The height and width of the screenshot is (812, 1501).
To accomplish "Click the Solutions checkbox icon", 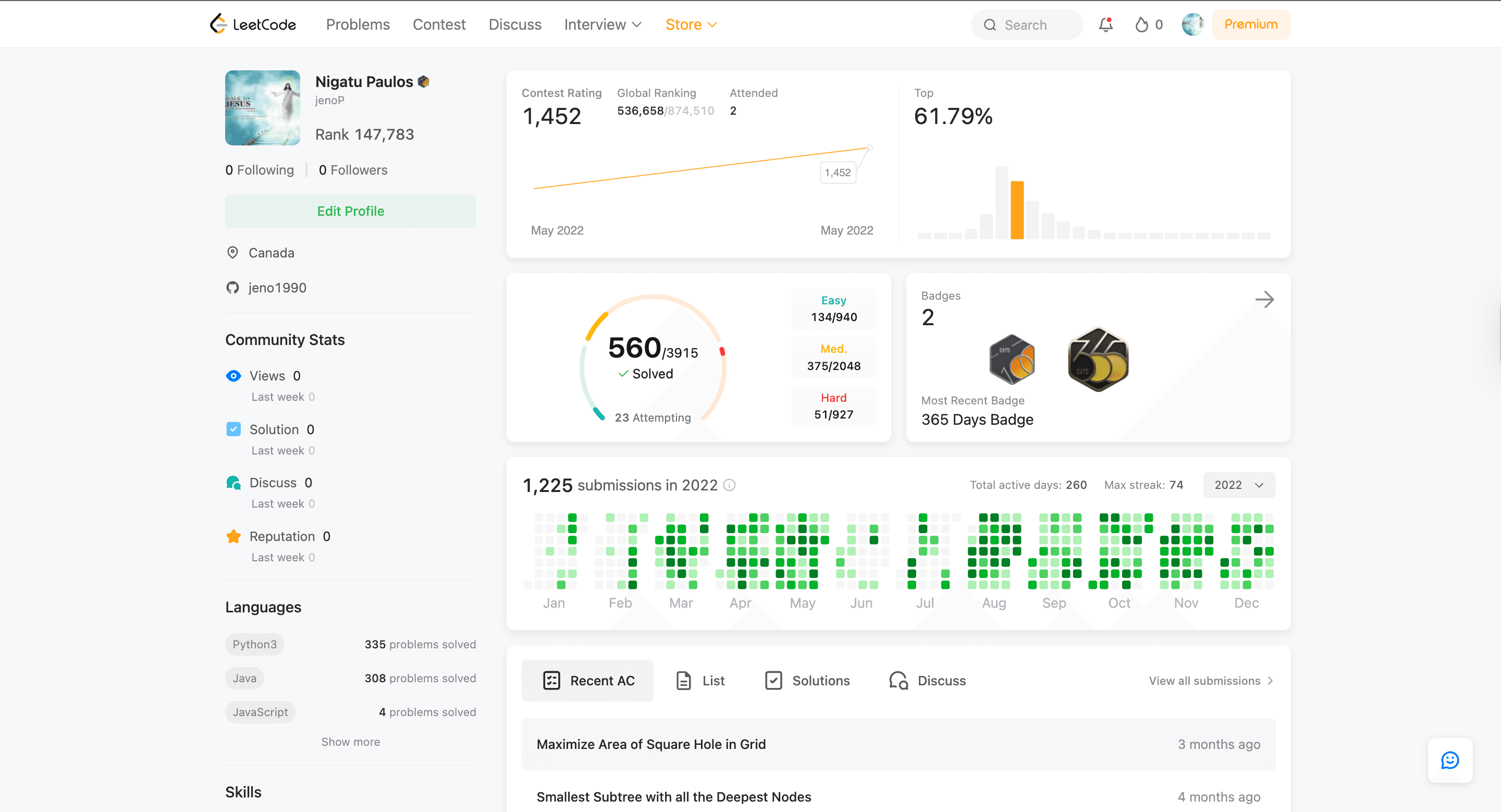I will point(773,680).
